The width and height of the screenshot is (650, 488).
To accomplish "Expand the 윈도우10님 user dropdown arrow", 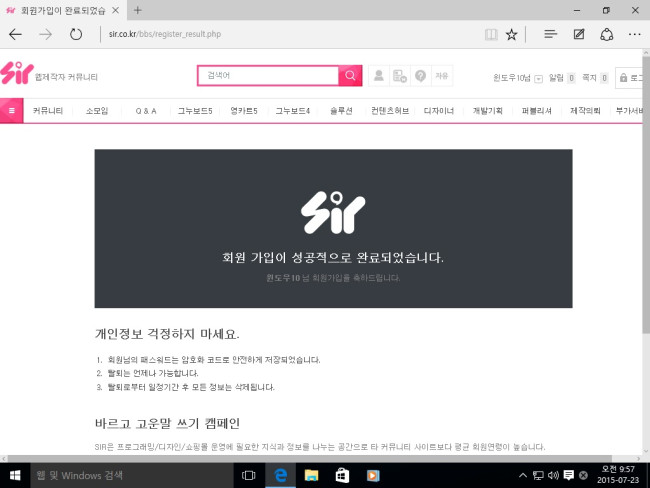I will click(538, 78).
